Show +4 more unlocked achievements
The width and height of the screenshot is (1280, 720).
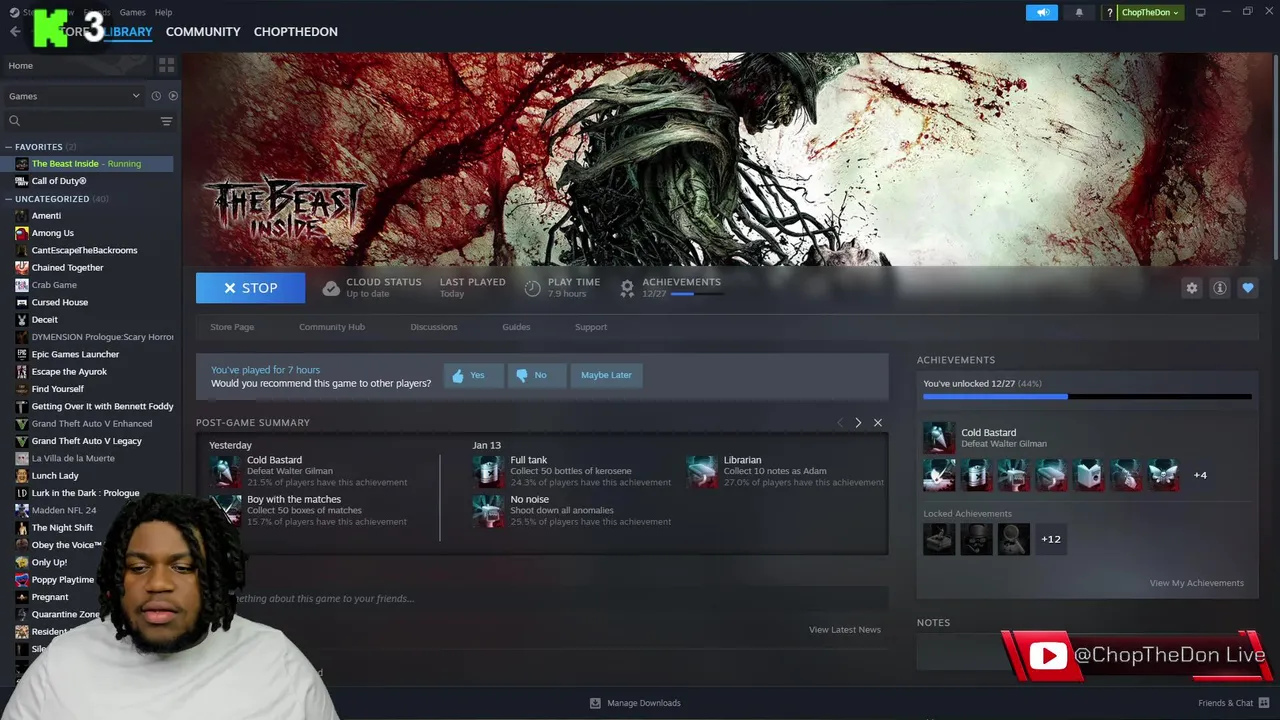1200,475
